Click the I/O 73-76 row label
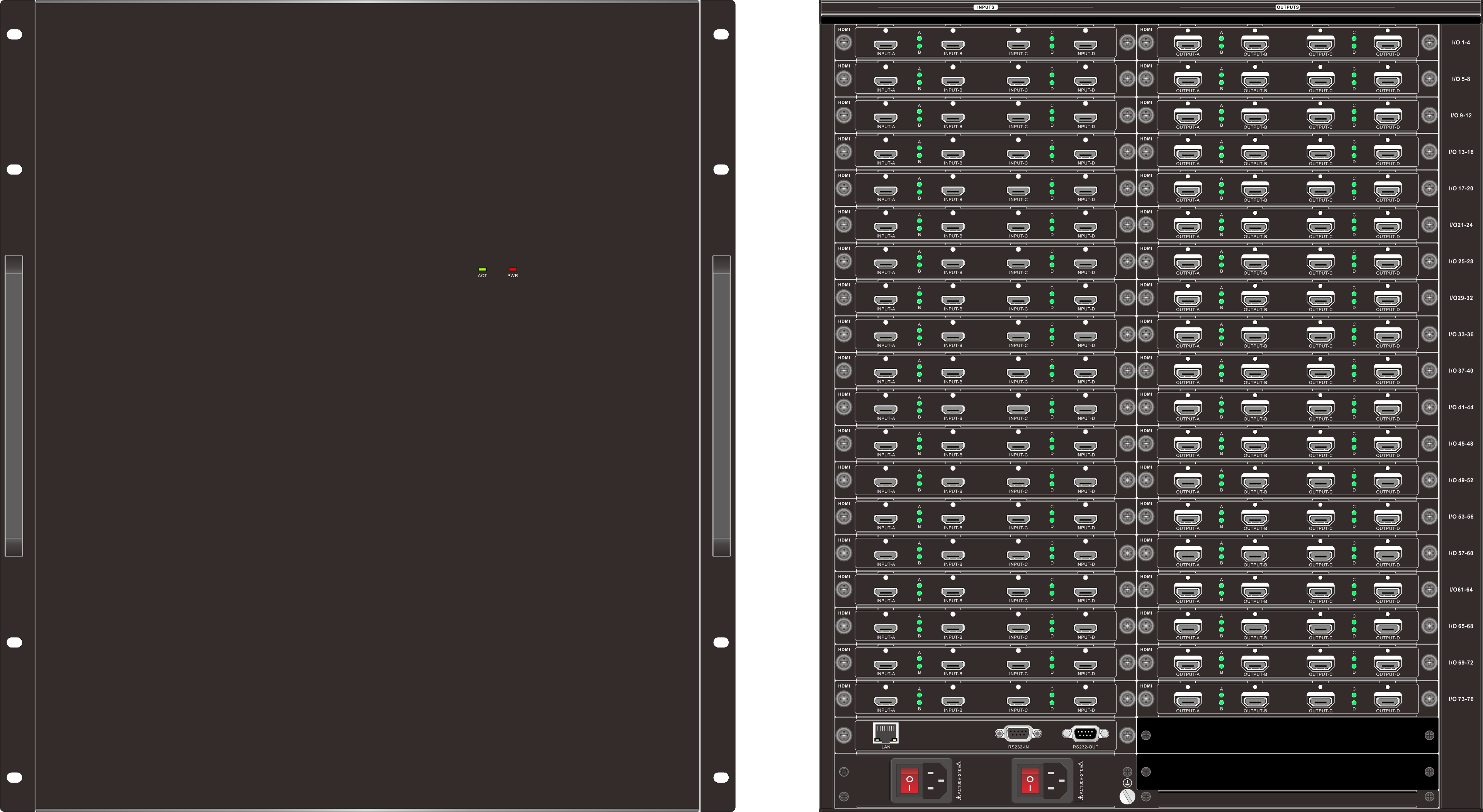 [x=1461, y=699]
